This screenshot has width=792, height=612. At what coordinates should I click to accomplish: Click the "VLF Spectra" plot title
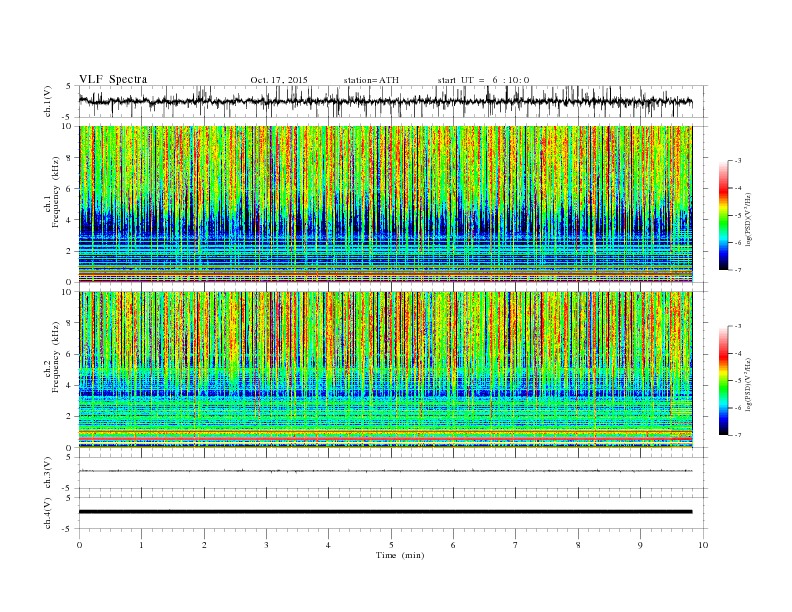pyautogui.click(x=113, y=79)
